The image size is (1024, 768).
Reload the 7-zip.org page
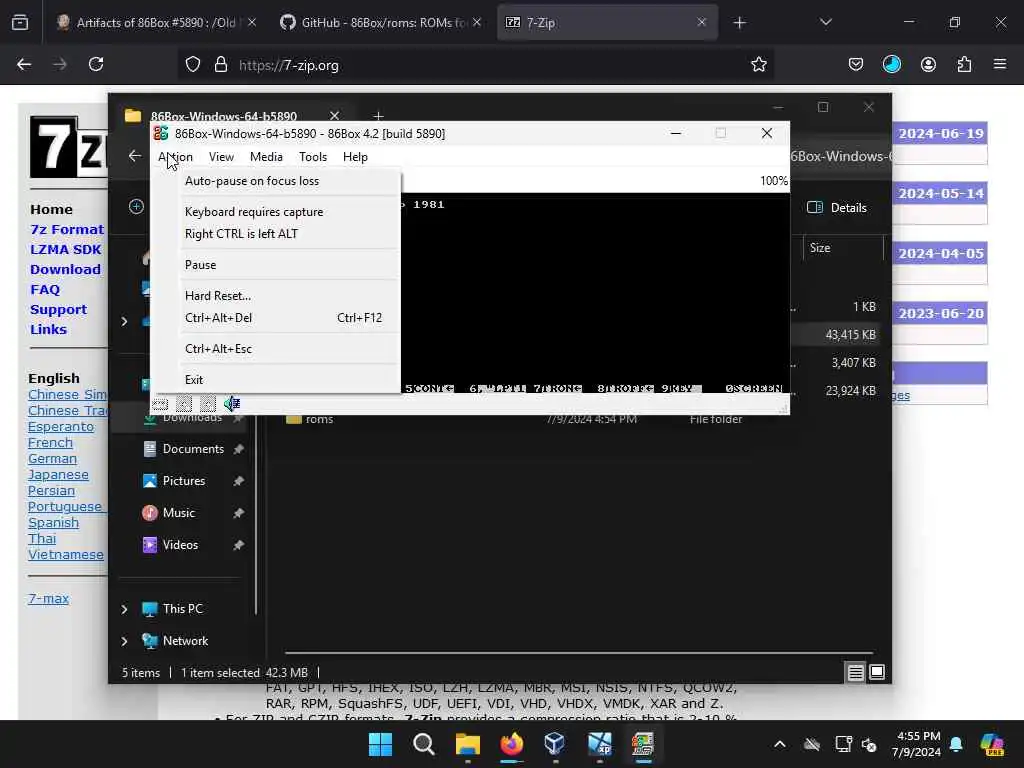pos(96,65)
